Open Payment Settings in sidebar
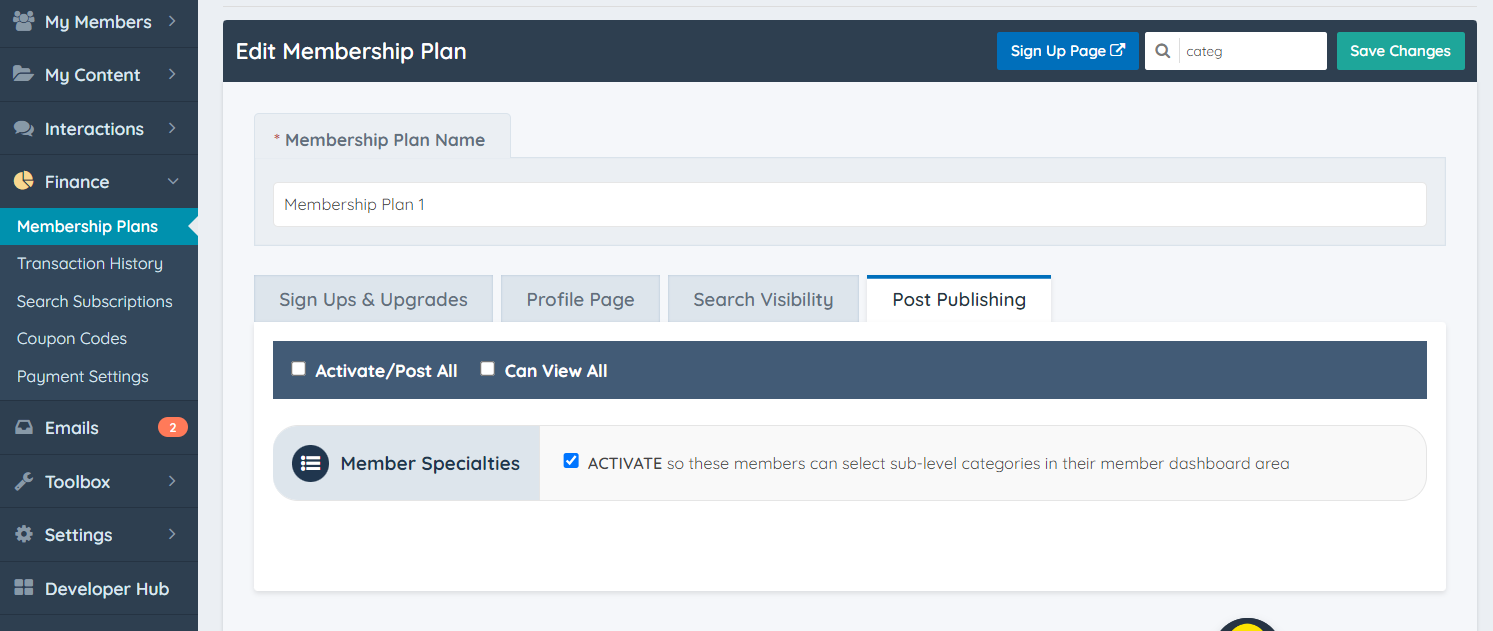1493x631 pixels. point(83,376)
